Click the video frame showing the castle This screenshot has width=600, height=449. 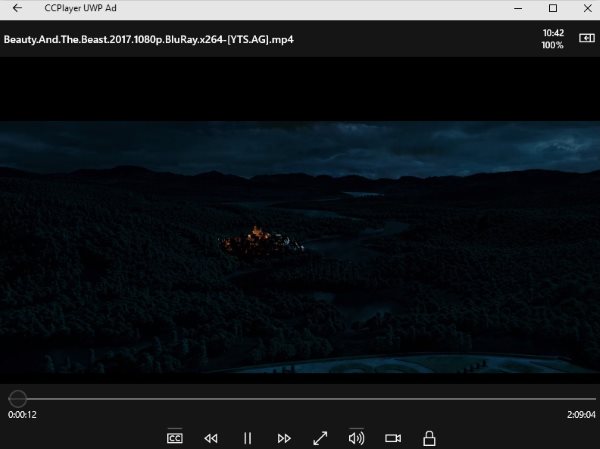[300, 247]
